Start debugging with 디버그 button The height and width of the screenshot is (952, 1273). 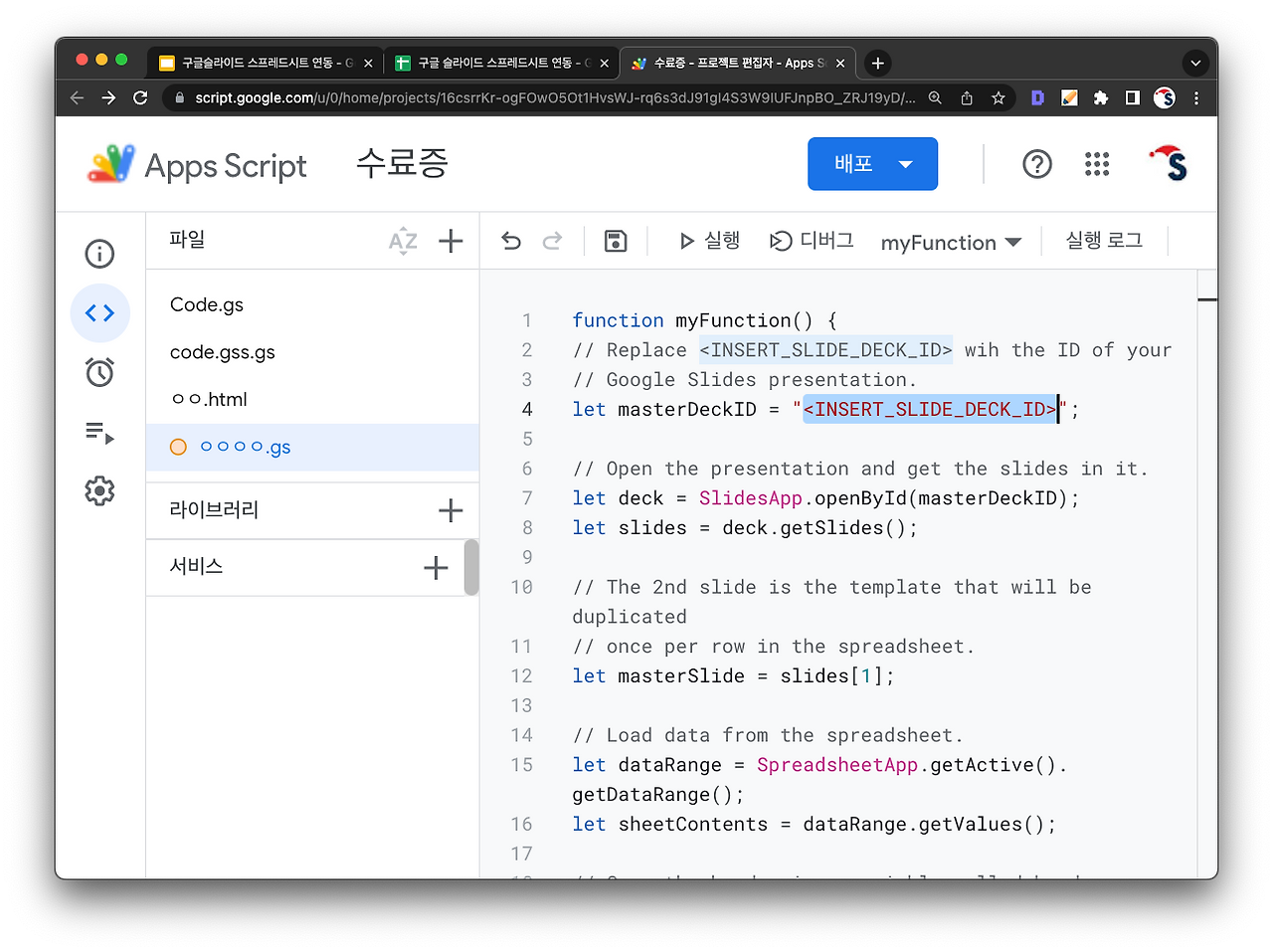click(x=812, y=241)
